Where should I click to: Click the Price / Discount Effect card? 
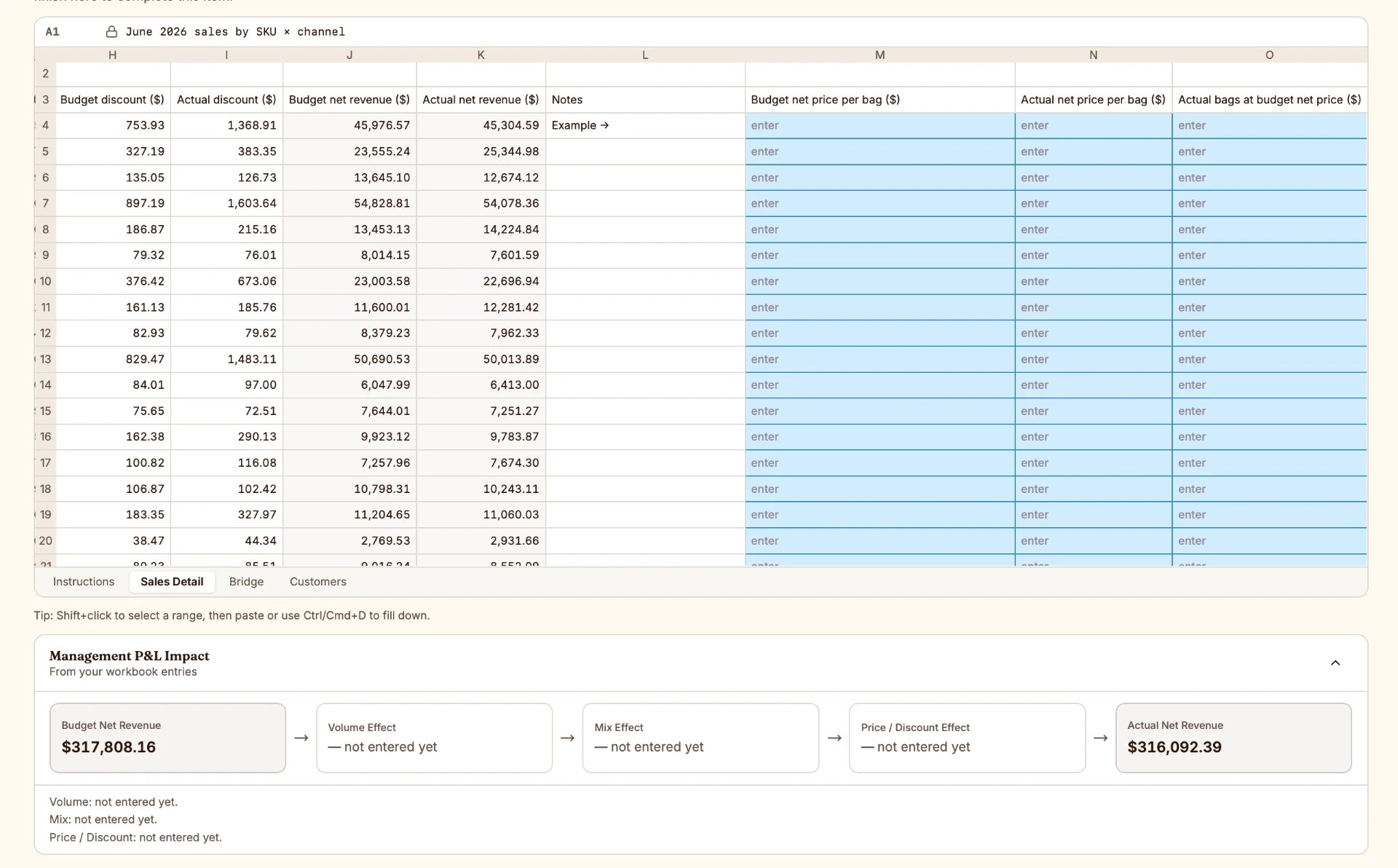click(x=967, y=738)
